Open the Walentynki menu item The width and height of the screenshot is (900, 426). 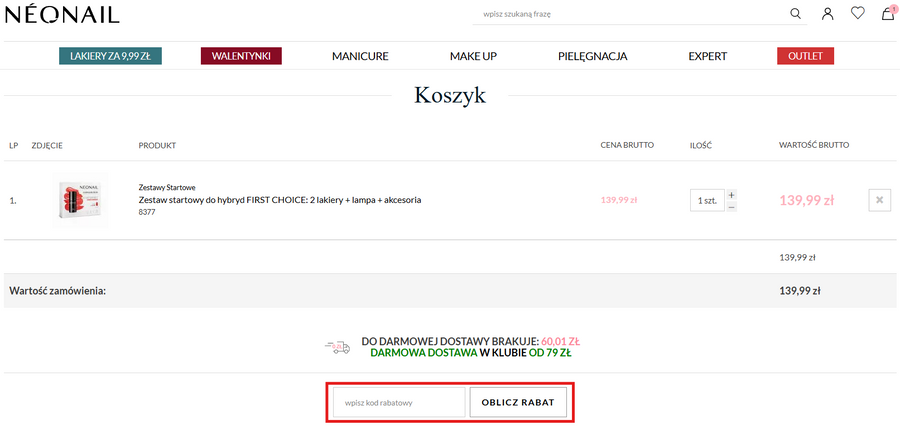[241, 56]
